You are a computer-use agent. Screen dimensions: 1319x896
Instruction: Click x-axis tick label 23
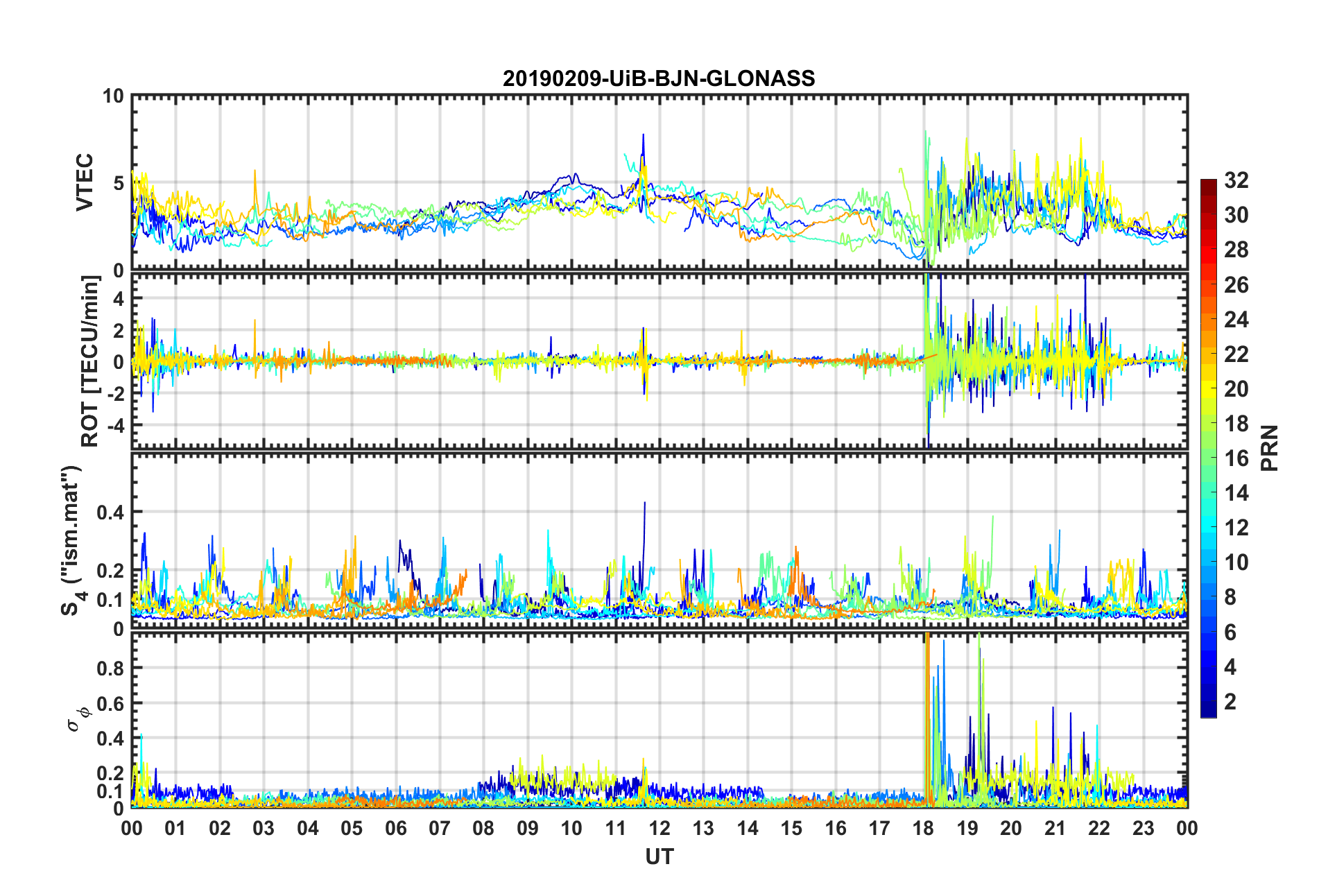click(x=1143, y=828)
